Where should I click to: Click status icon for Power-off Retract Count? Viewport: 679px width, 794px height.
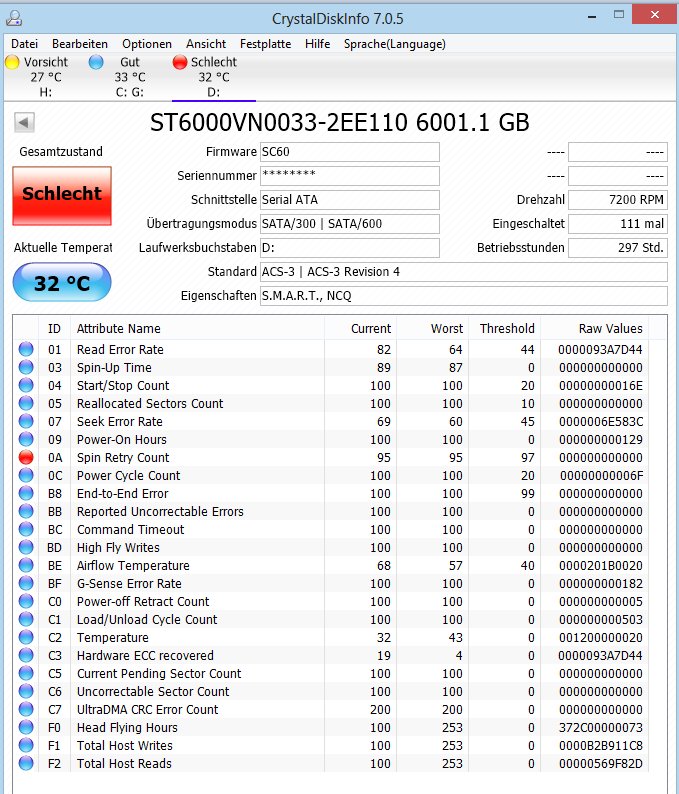26,601
